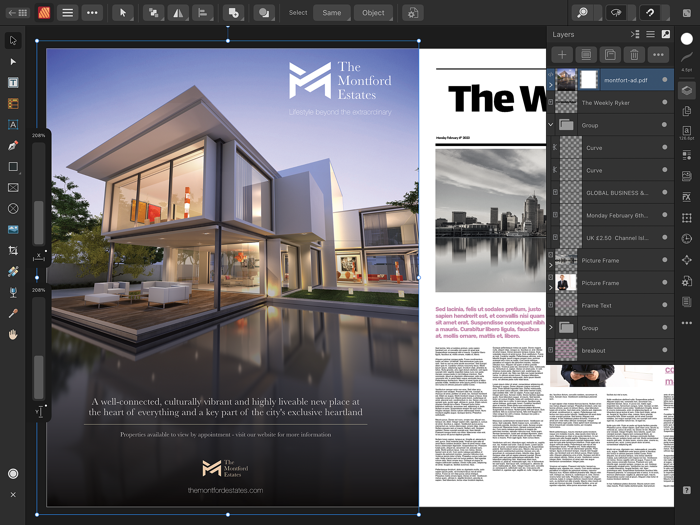Image resolution: width=700 pixels, height=525 pixels.
Task: Toggle visibility of montfort-ad.pdf layer
Action: click(665, 79)
